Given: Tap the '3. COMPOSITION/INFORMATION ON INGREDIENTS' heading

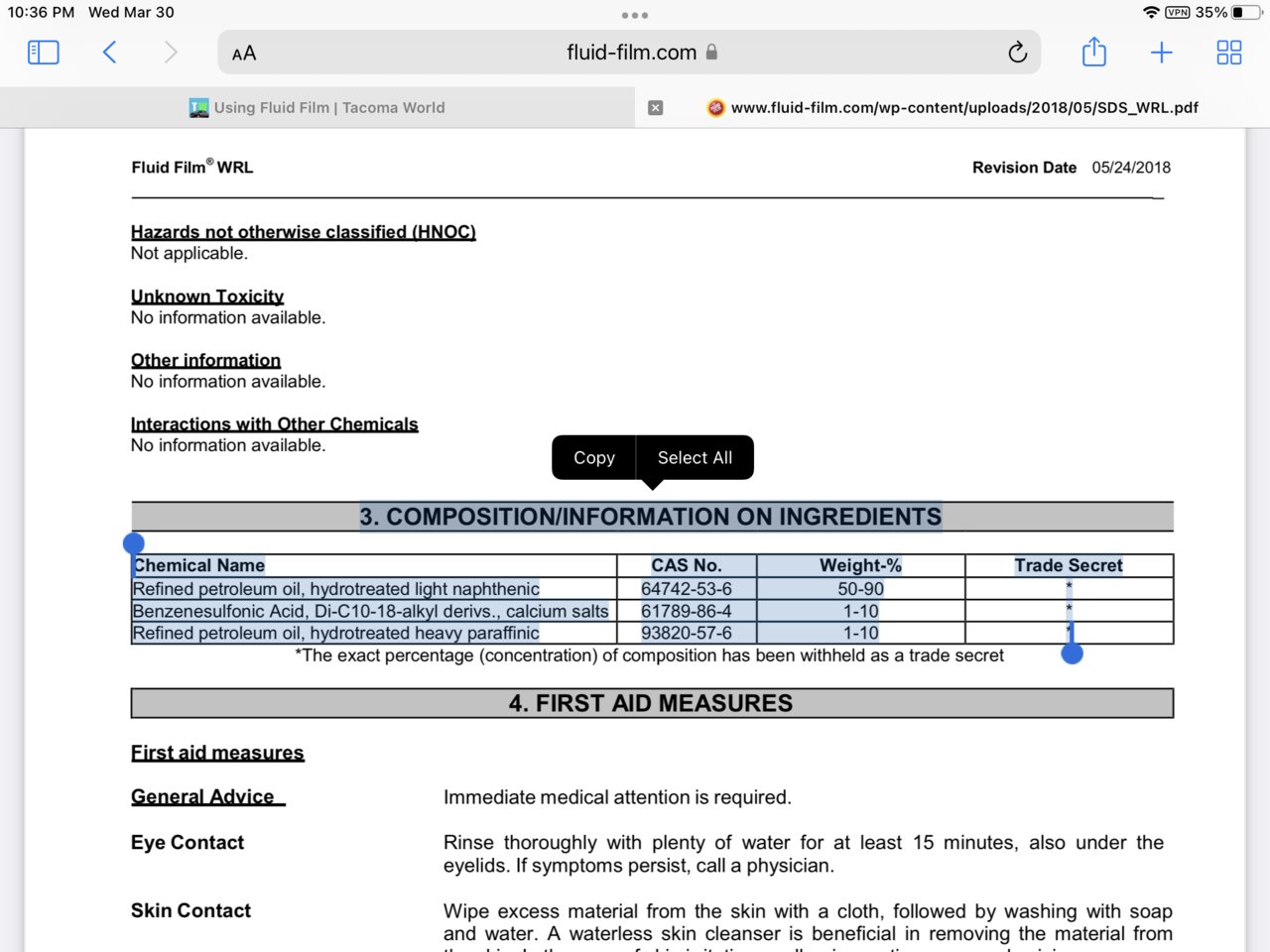Looking at the screenshot, I should 651,517.
